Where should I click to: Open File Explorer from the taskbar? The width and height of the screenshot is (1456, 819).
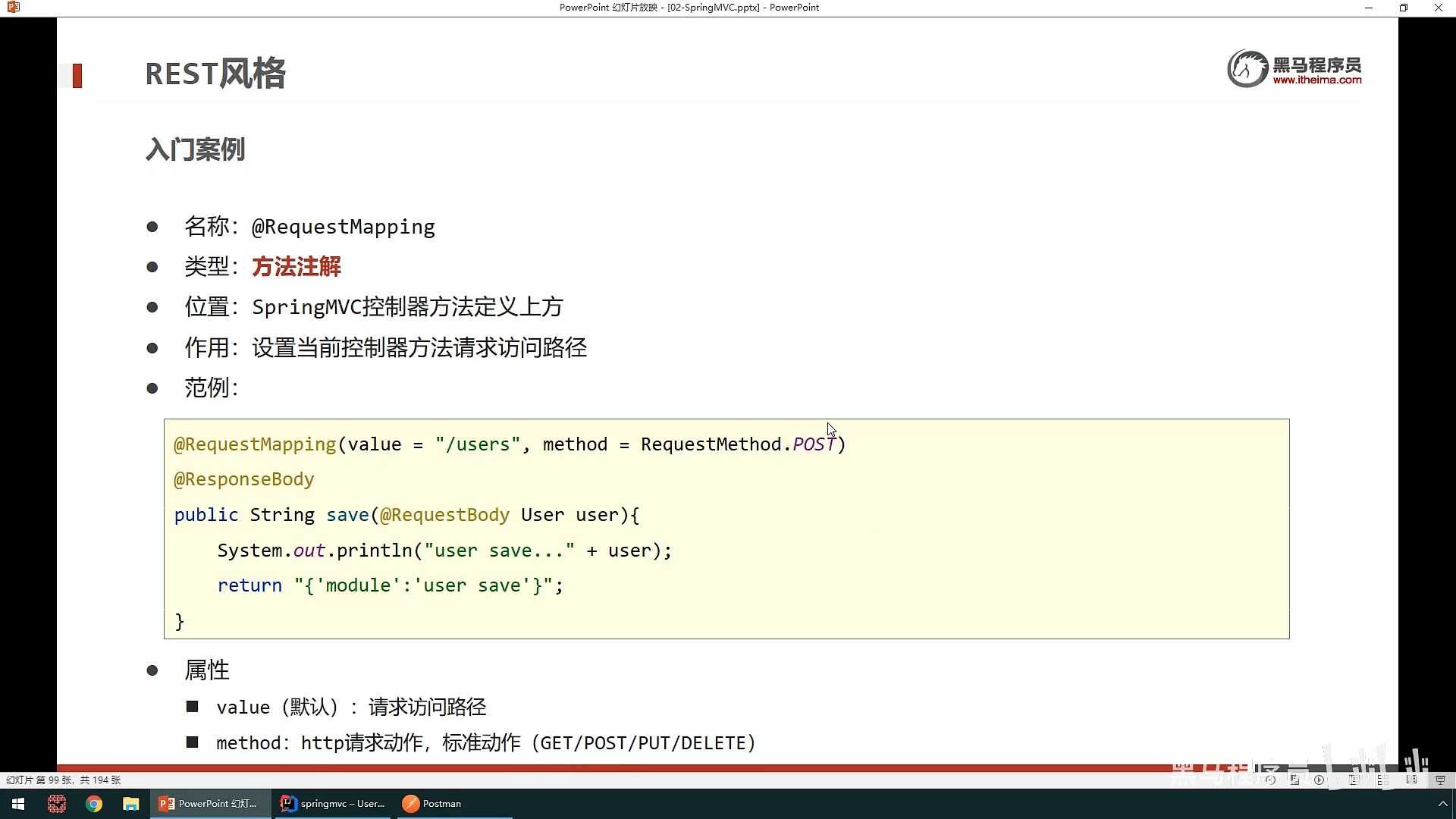(x=131, y=804)
